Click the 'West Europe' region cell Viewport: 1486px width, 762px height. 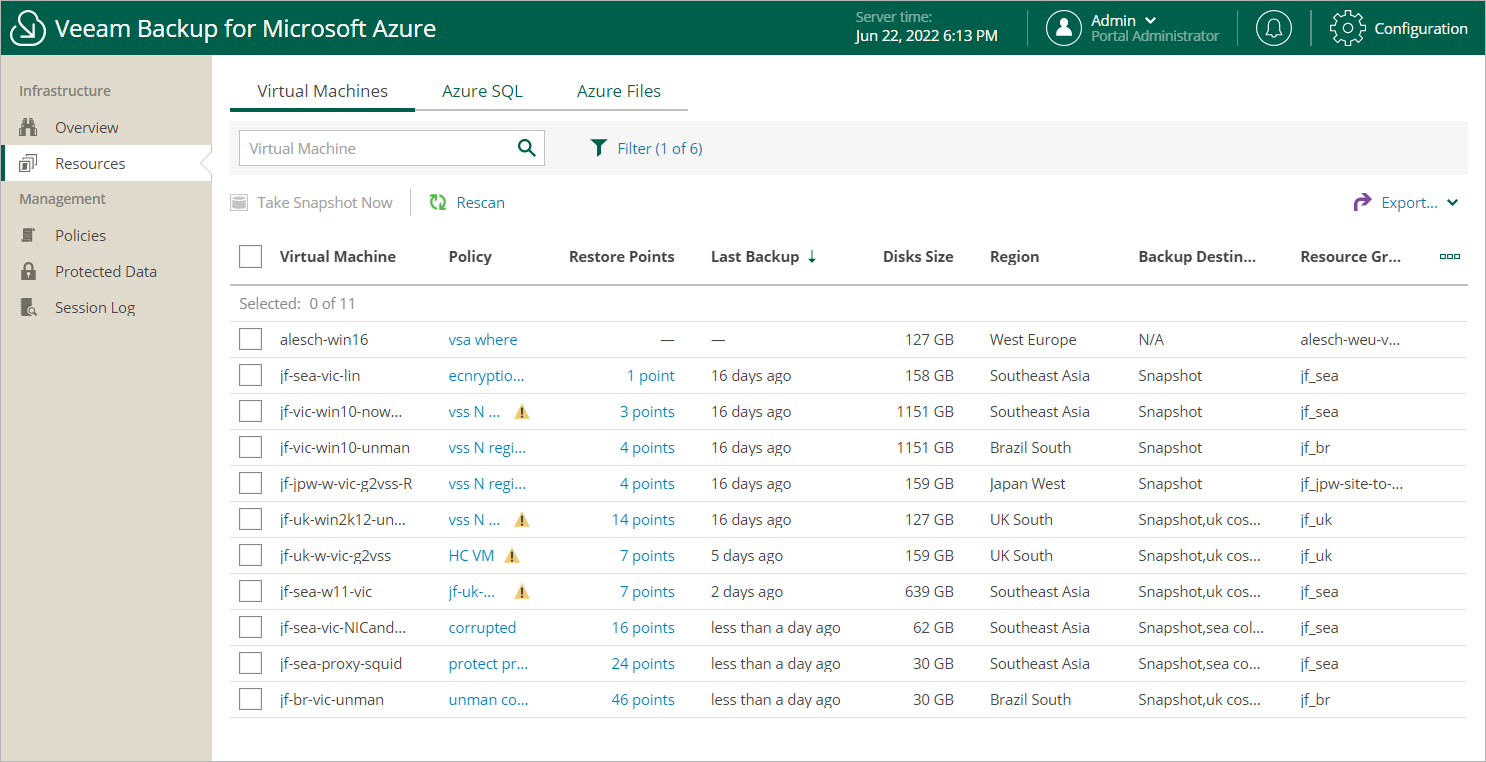coord(1033,339)
